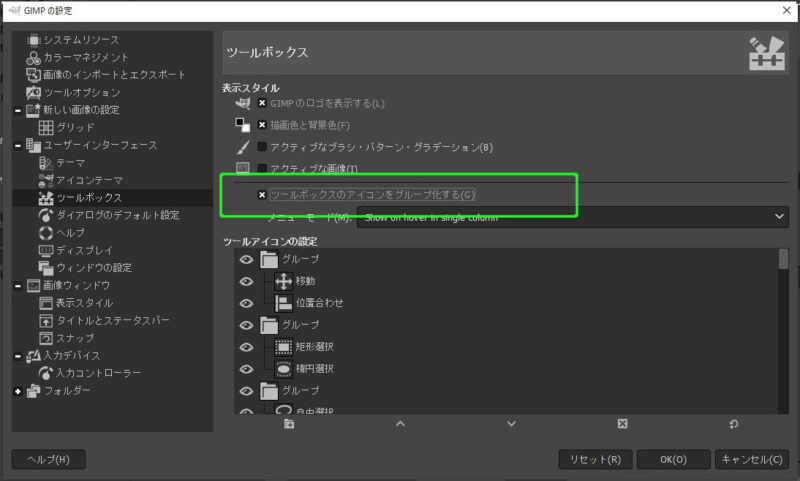Viewport: 800px width, 481px height.
Task: Click the raise item up arrow icon
Action: (x=400, y=424)
